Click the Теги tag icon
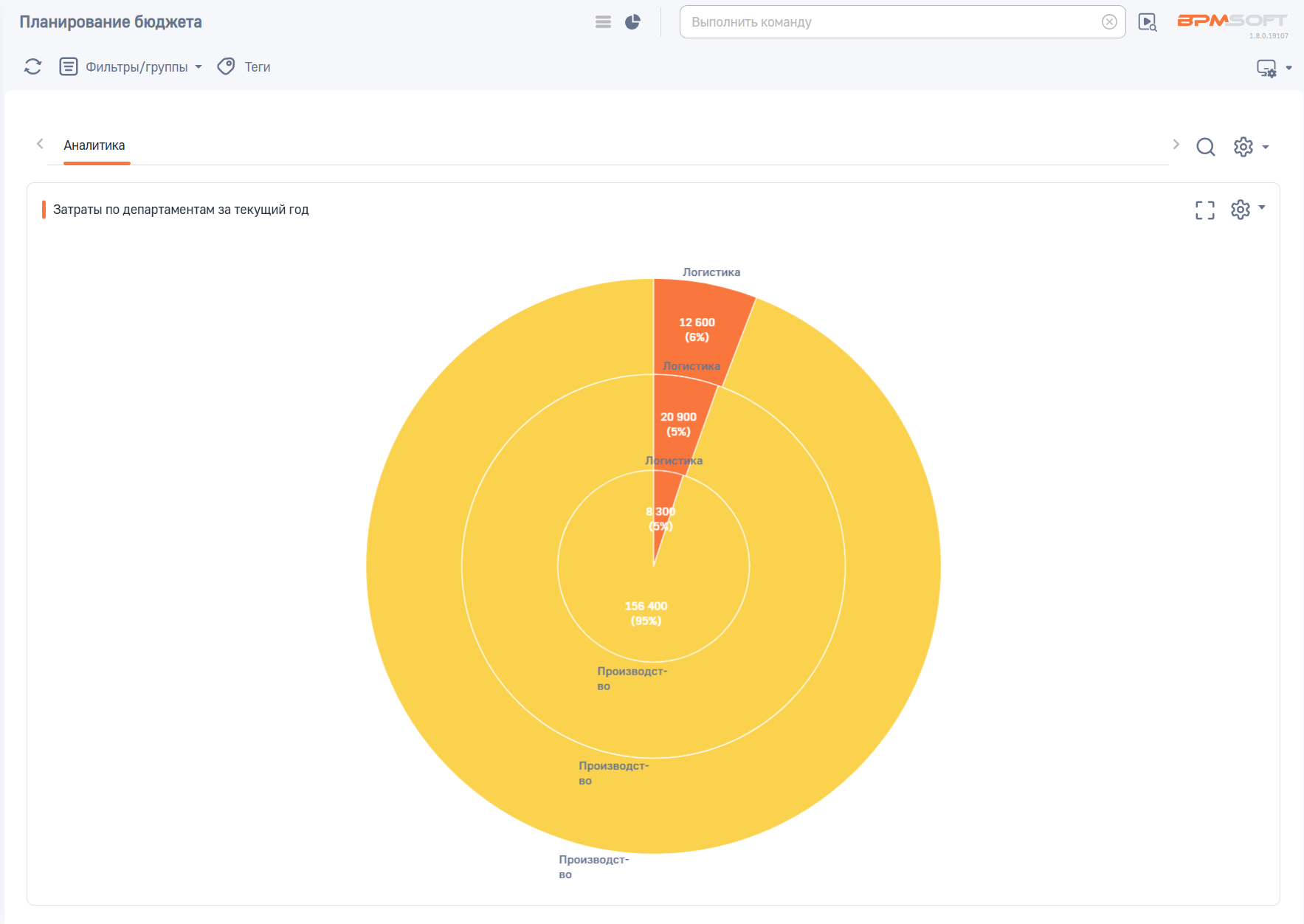The image size is (1304, 924). 227,67
